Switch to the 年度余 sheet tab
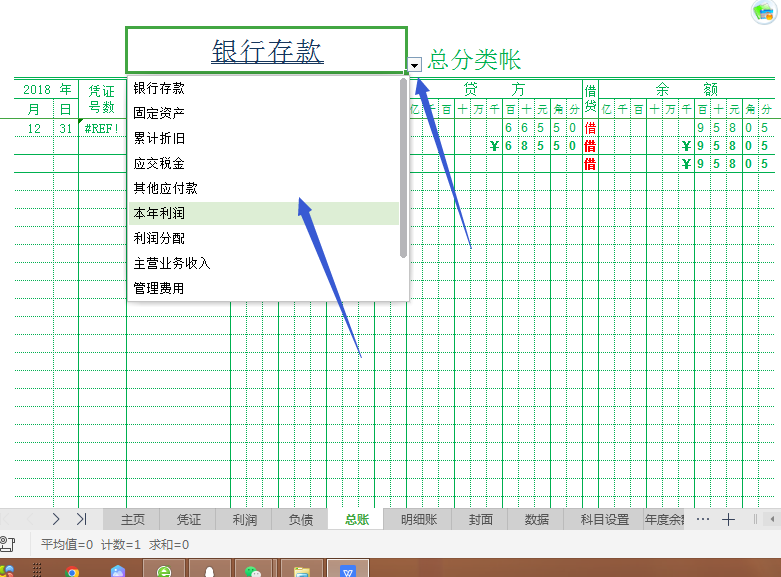Screen dimensions: 781x577 tap(664, 520)
